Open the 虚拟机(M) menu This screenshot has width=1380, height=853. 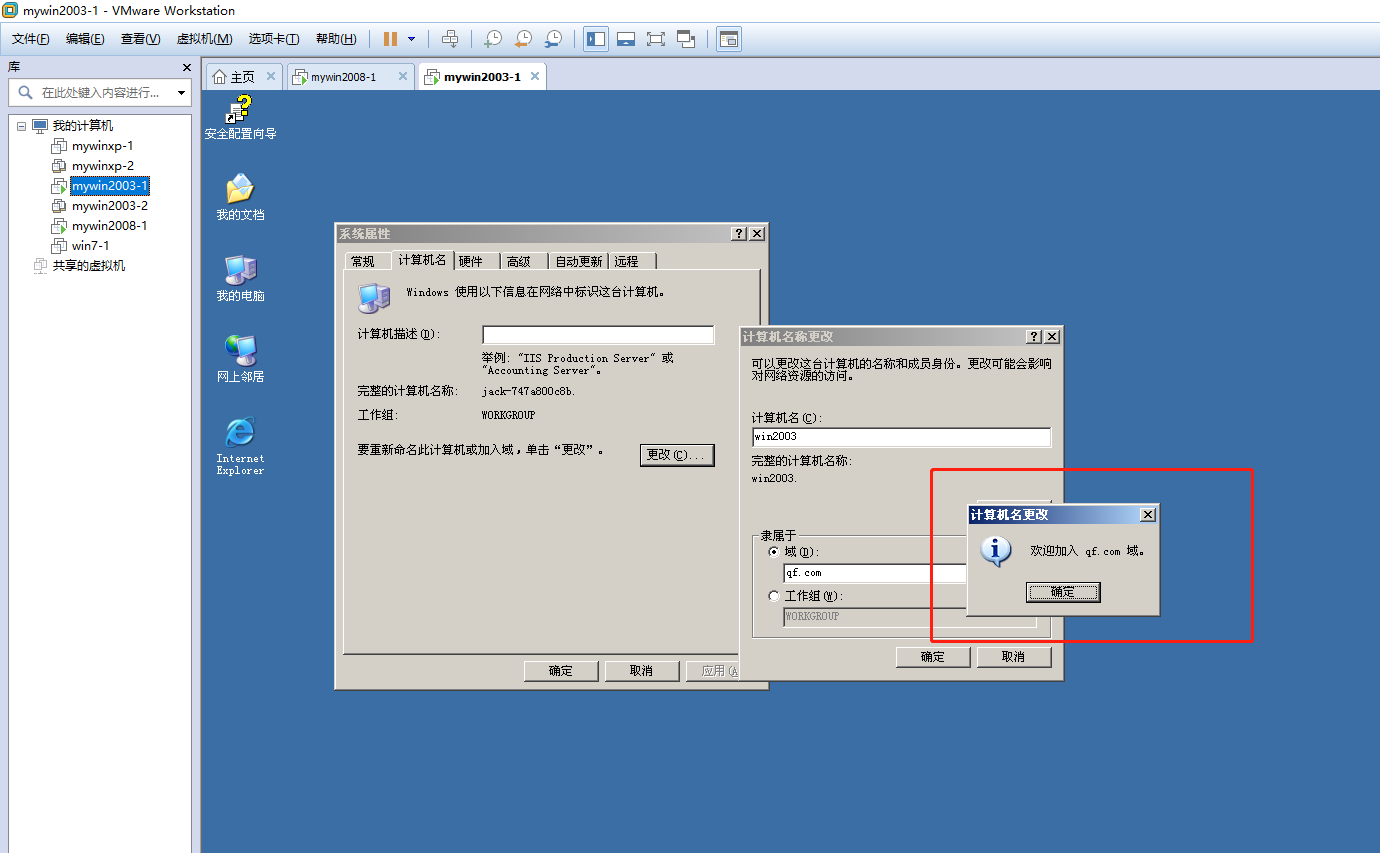[204, 39]
